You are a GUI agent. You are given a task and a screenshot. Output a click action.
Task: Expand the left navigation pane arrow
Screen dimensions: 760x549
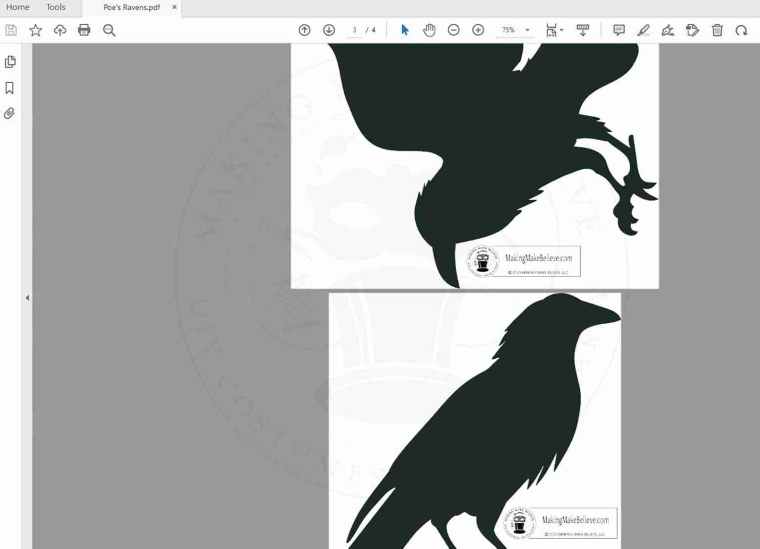(x=28, y=298)
